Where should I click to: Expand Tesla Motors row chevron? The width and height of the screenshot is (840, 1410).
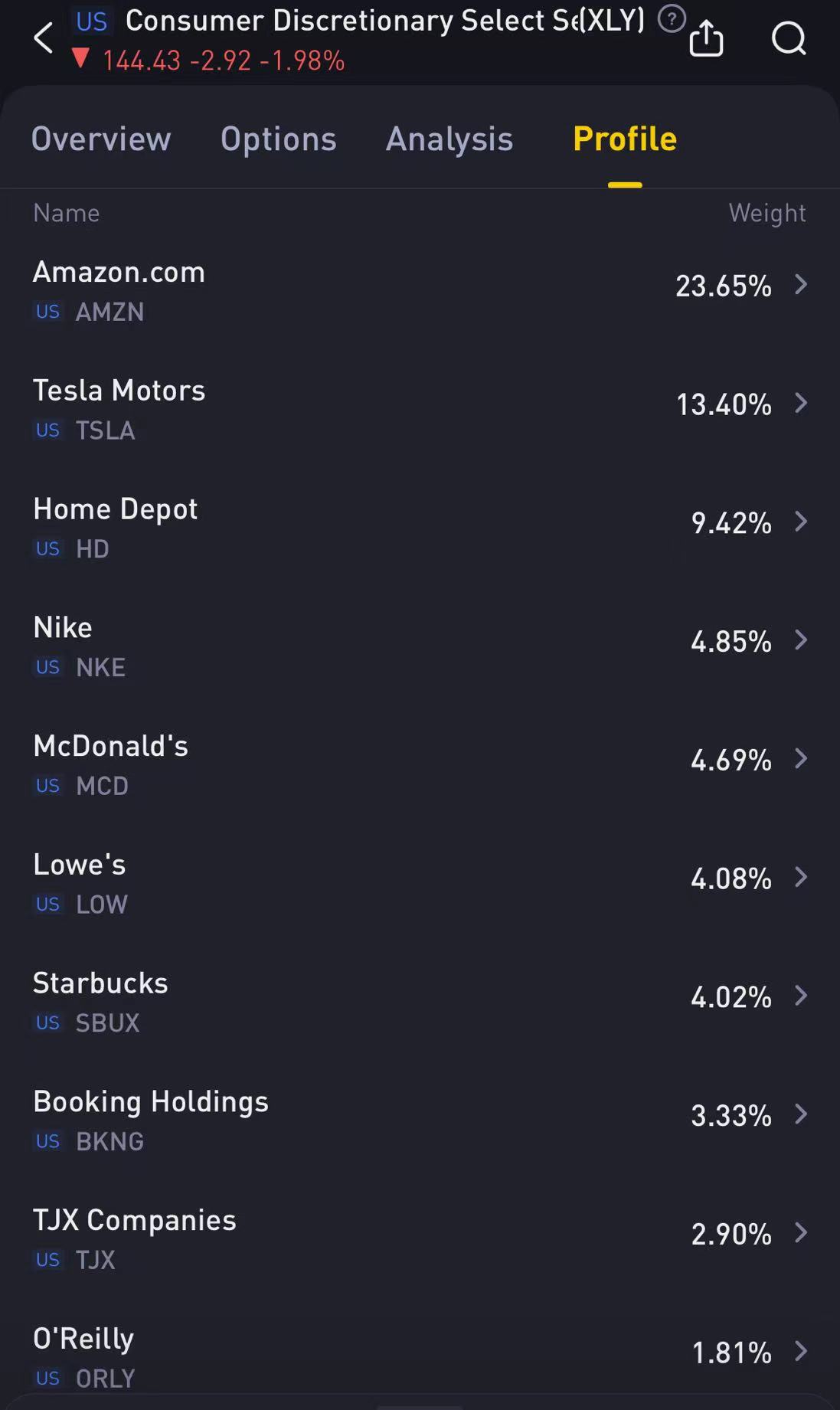(801, 403)
